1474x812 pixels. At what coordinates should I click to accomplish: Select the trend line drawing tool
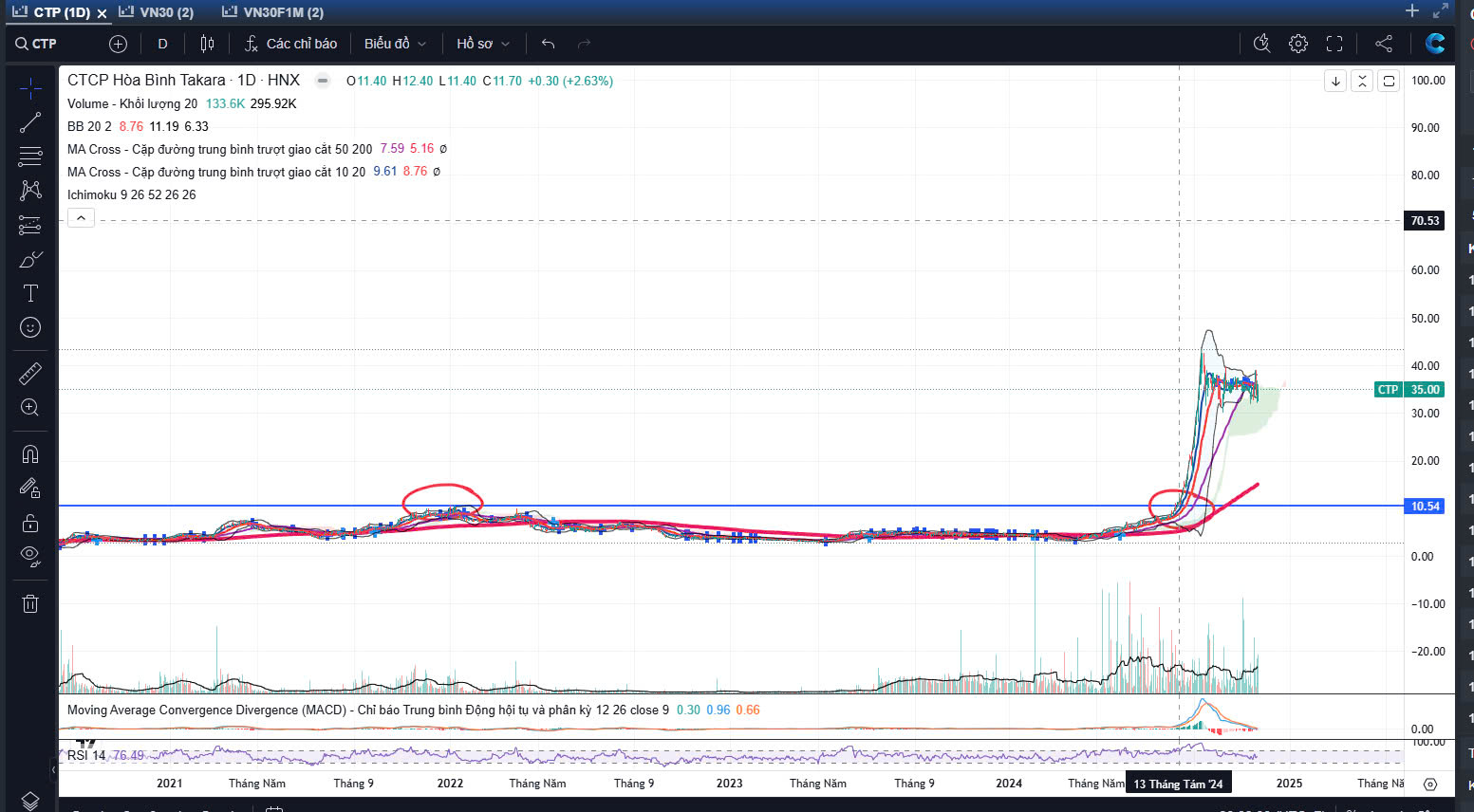coord(30,122)
